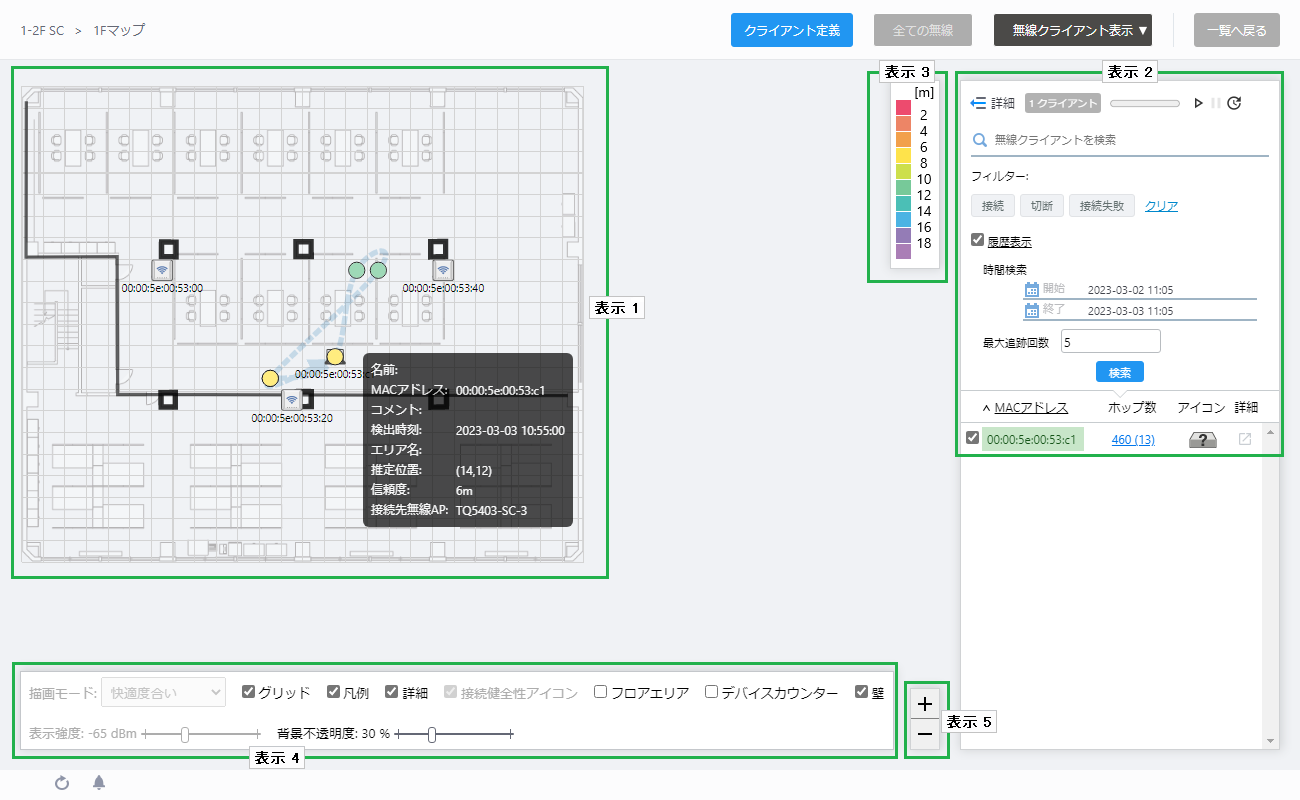Apply the 切断 filter
Screen dimensions: 1300x800
point(1041,206)
